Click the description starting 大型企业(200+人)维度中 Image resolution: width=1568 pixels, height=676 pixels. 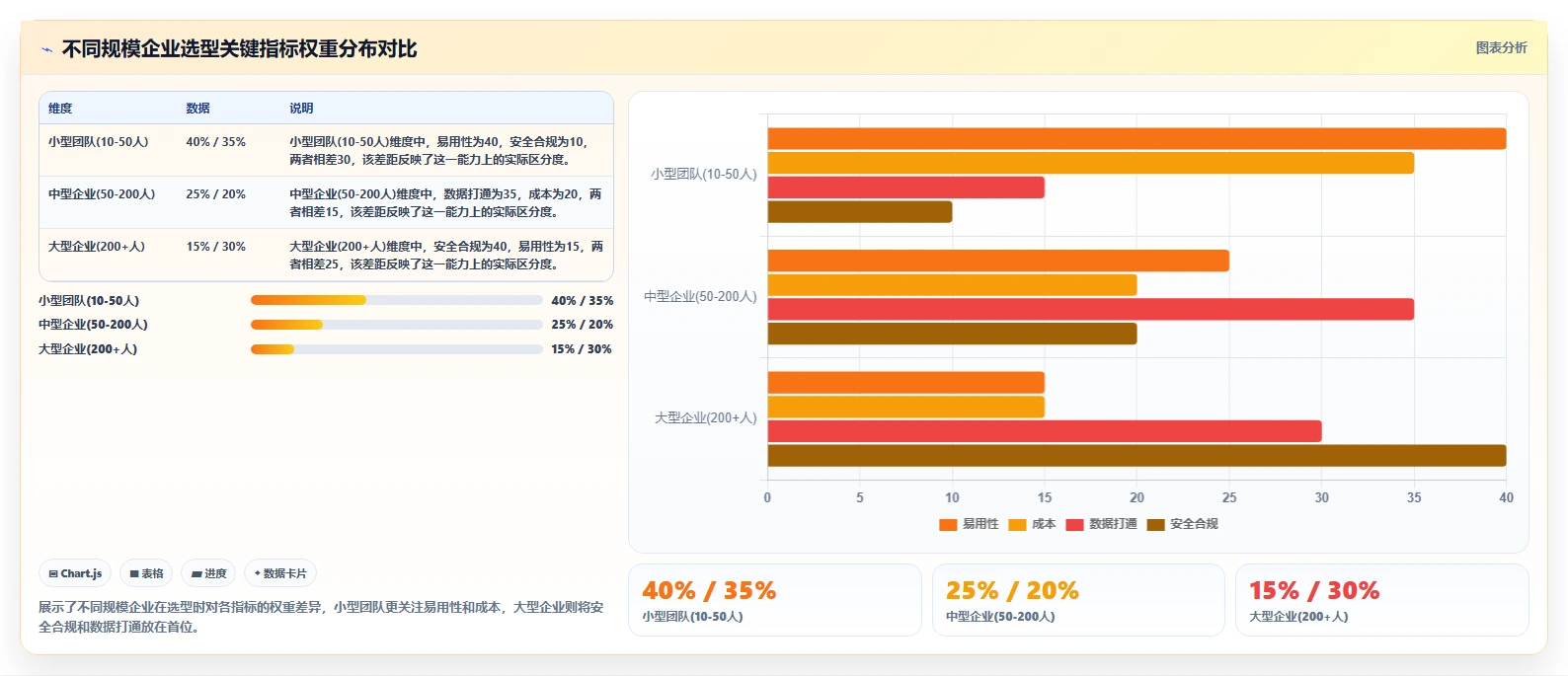446,256
